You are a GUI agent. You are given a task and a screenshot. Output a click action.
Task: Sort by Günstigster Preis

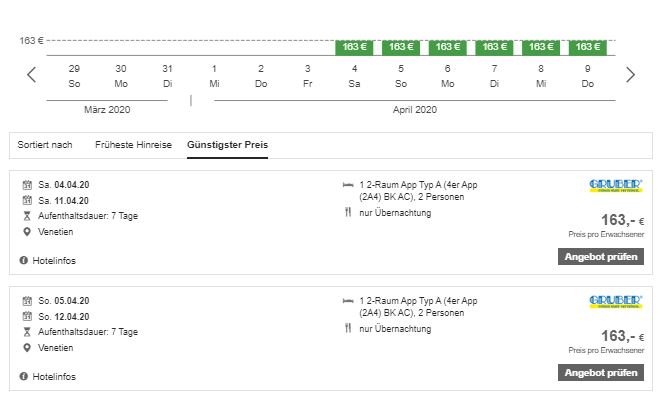(228, 145)
